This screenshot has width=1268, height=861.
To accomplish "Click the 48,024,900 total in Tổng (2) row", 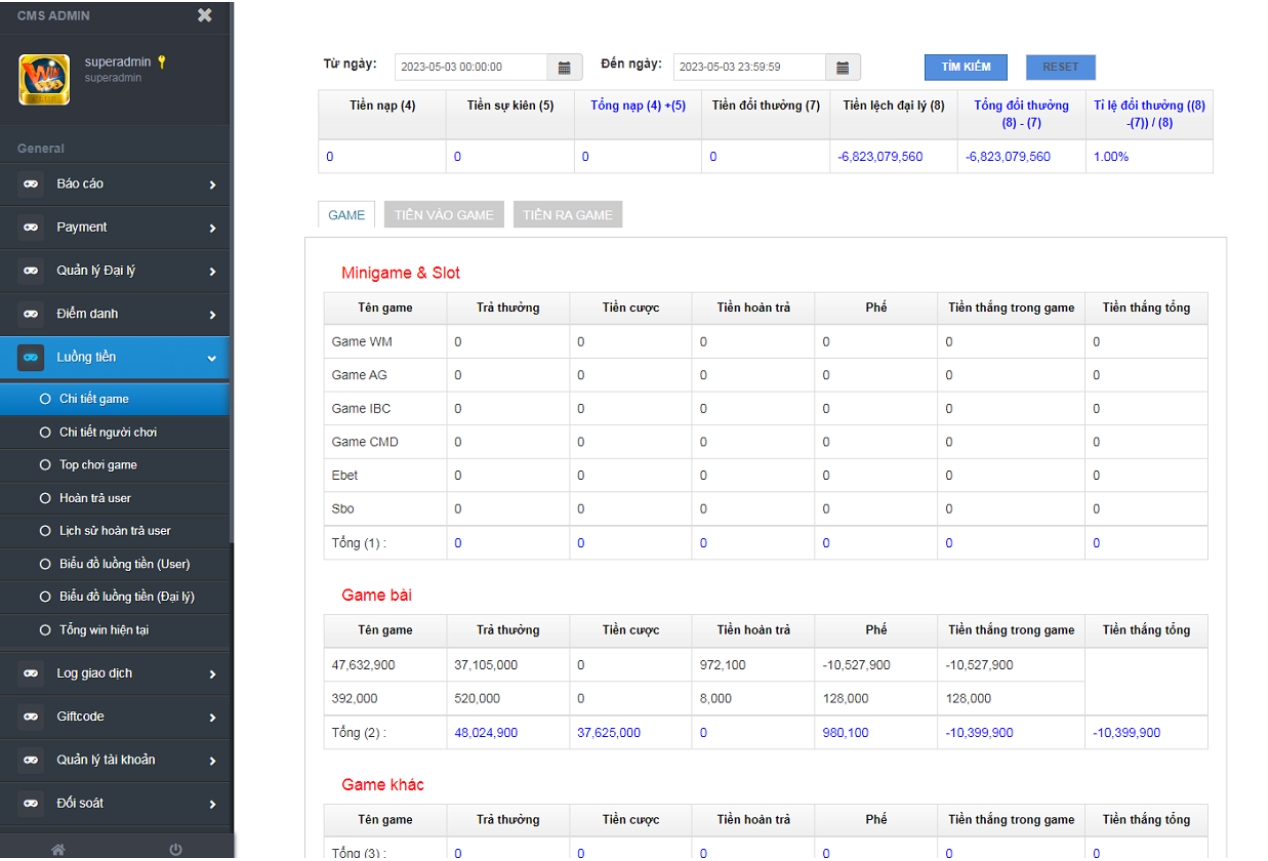I will 486,733.
